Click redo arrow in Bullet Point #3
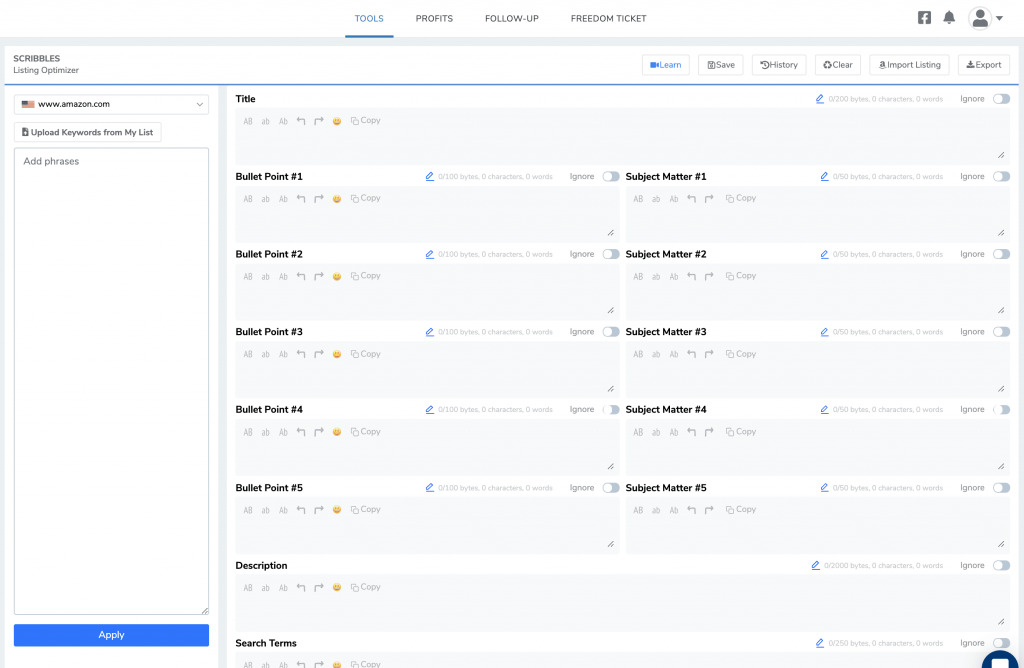 point(319,354)
